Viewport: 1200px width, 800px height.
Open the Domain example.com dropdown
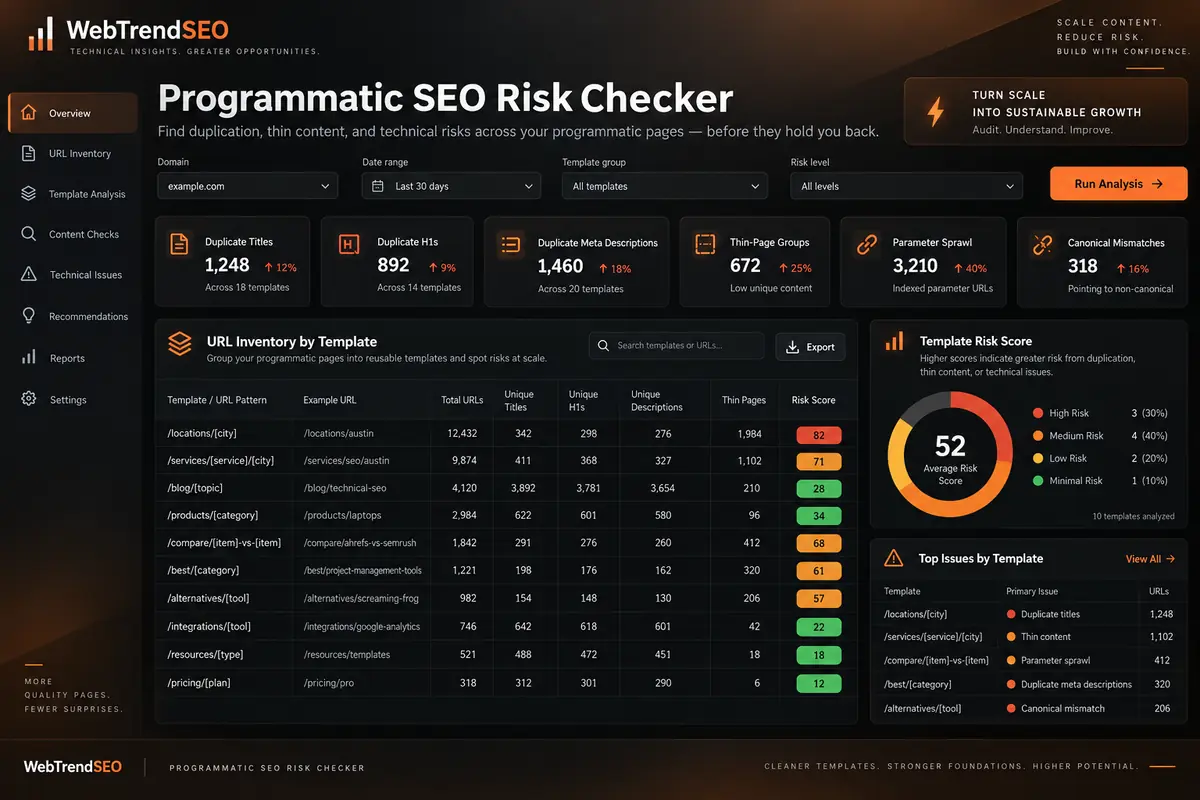247,186
